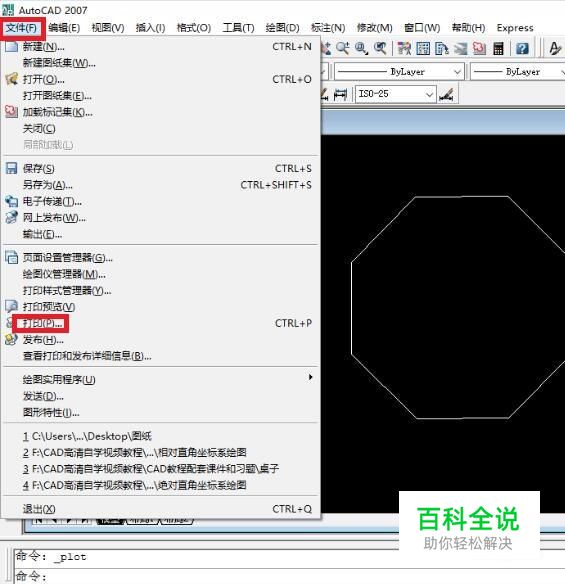
Task: Choose 退出(X) from the File menu
Action: pos(159,508)
